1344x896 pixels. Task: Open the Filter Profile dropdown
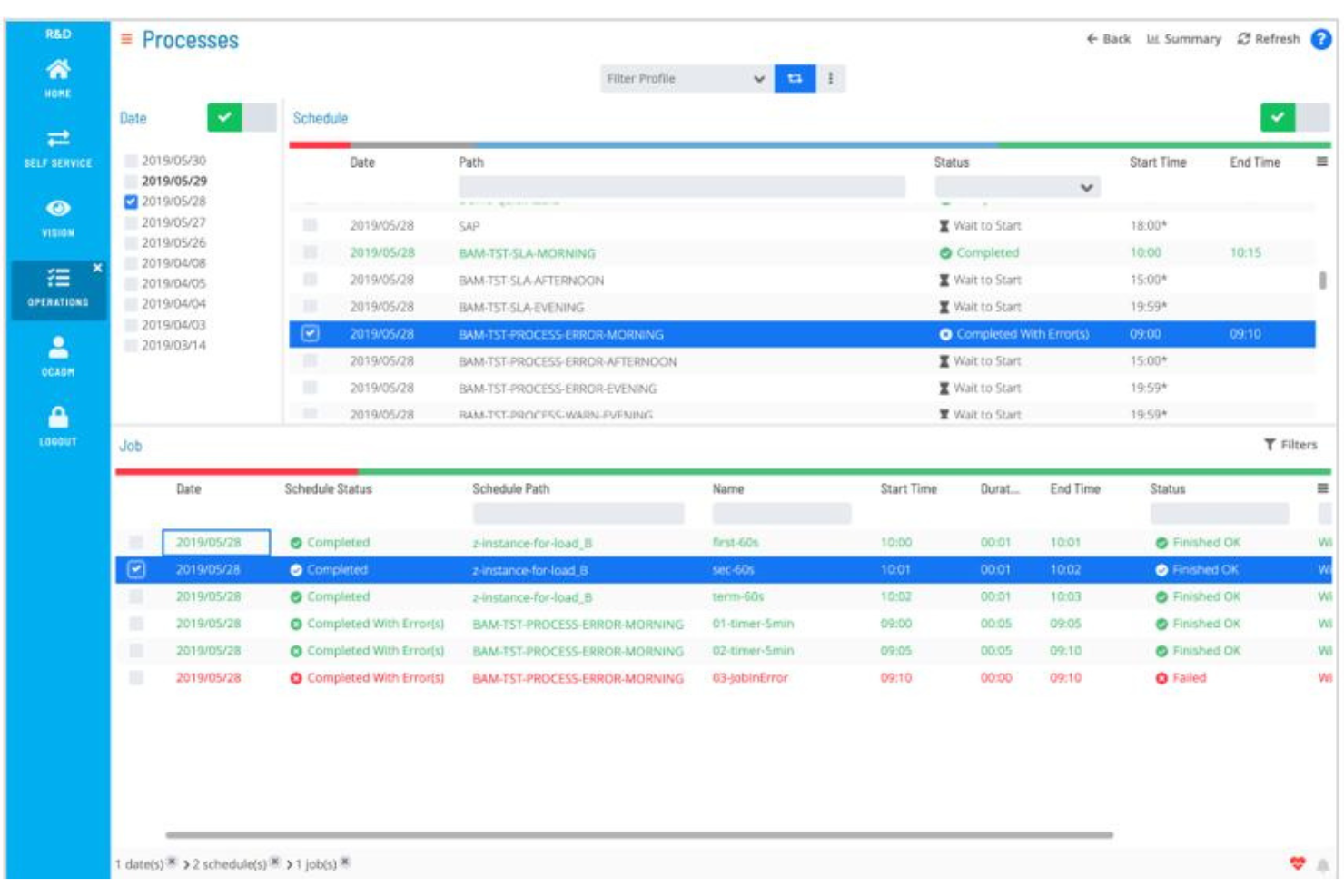click(756, 79)
